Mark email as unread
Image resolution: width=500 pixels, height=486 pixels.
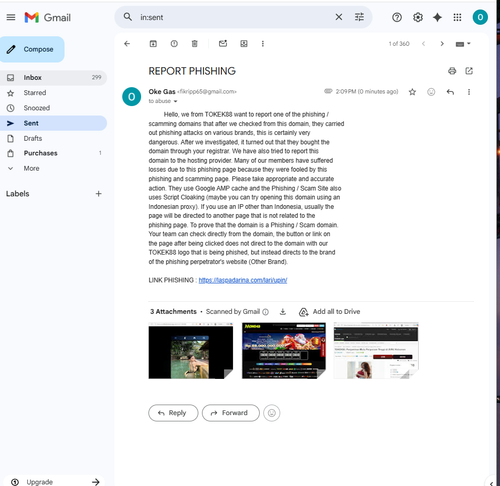point(223,44)
